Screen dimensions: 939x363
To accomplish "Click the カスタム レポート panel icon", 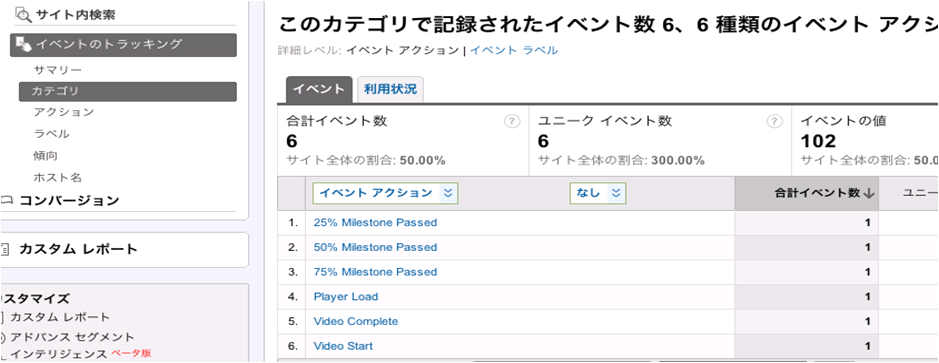I will 6,249.
